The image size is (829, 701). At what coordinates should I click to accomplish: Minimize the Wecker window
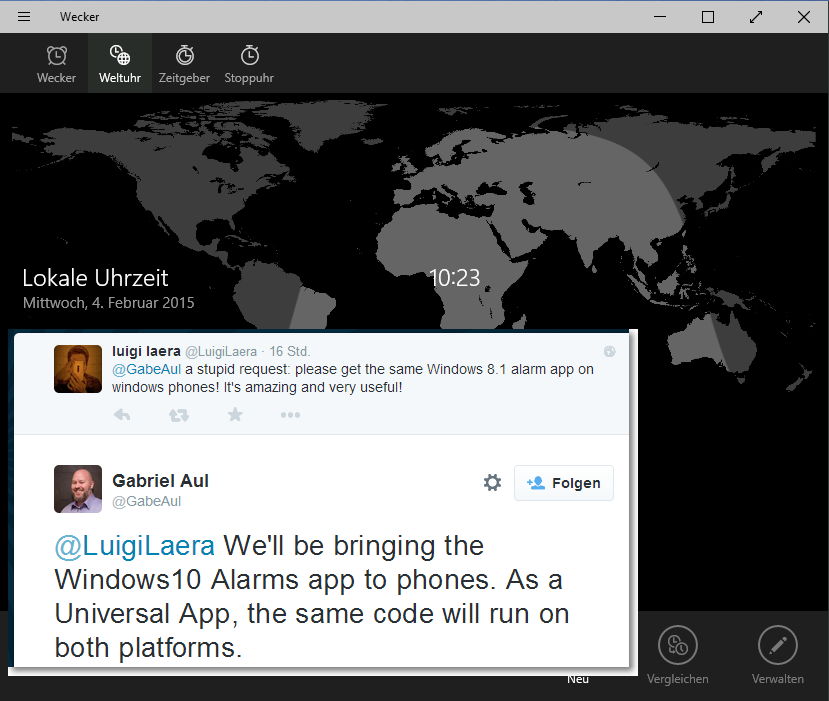click(660, 17)
